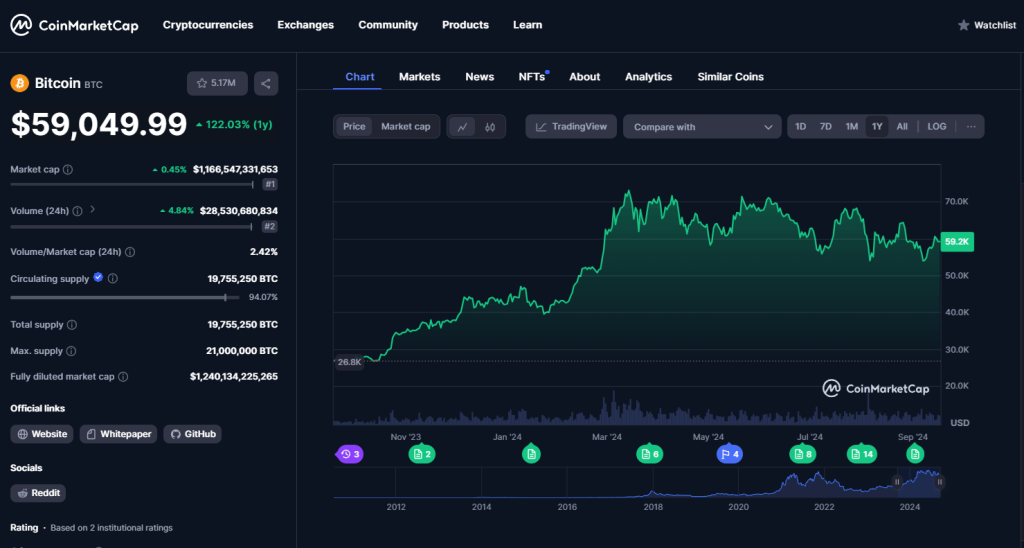The image size is (1024, 548).
Task: Select candlestick chart type icon
Action: click(x=490, y=127)
